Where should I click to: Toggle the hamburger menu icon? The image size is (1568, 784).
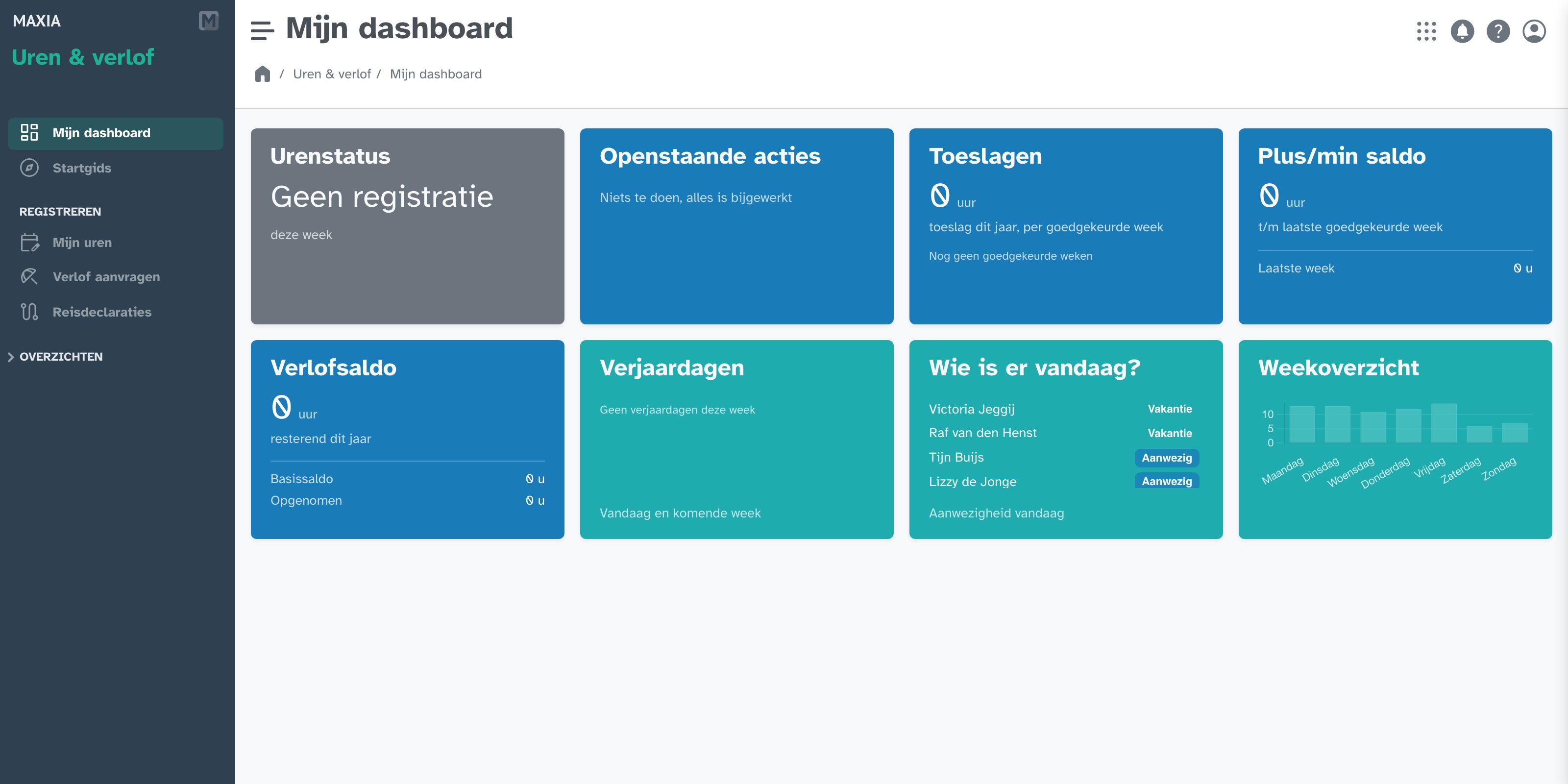tap(262, 30)
